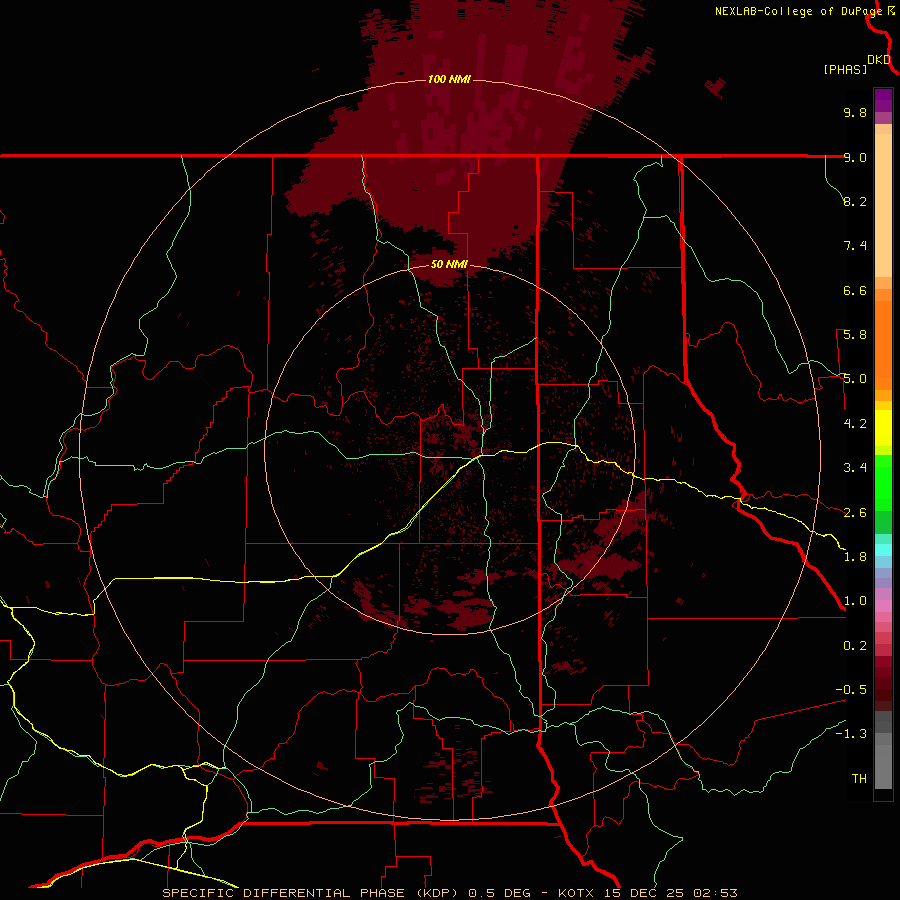Screen dimensions: 900x900
Task: Click the SPECIFIC DIFFERENTIAL PHASE (KDP) caption
Action: (312, 893)
